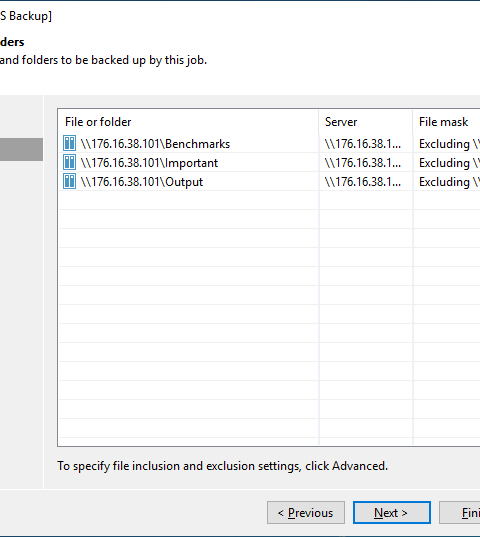The width and height of the screenshot is (480, 537).
Task: Click the Benchmarks share icon
Action: click(x=70, y=143)
